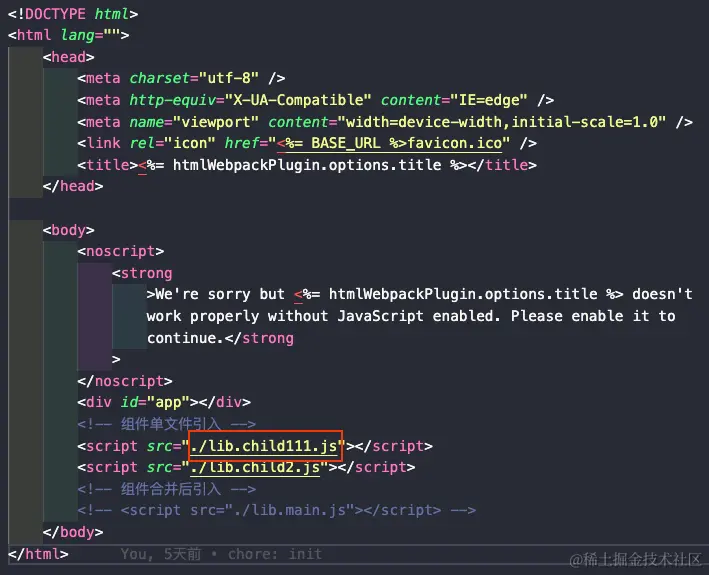
Task: Click the html lang attribute line
Action: [69, 35]
